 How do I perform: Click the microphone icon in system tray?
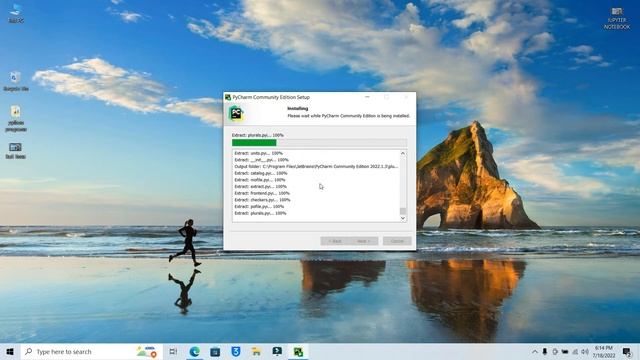coord(544,351)
